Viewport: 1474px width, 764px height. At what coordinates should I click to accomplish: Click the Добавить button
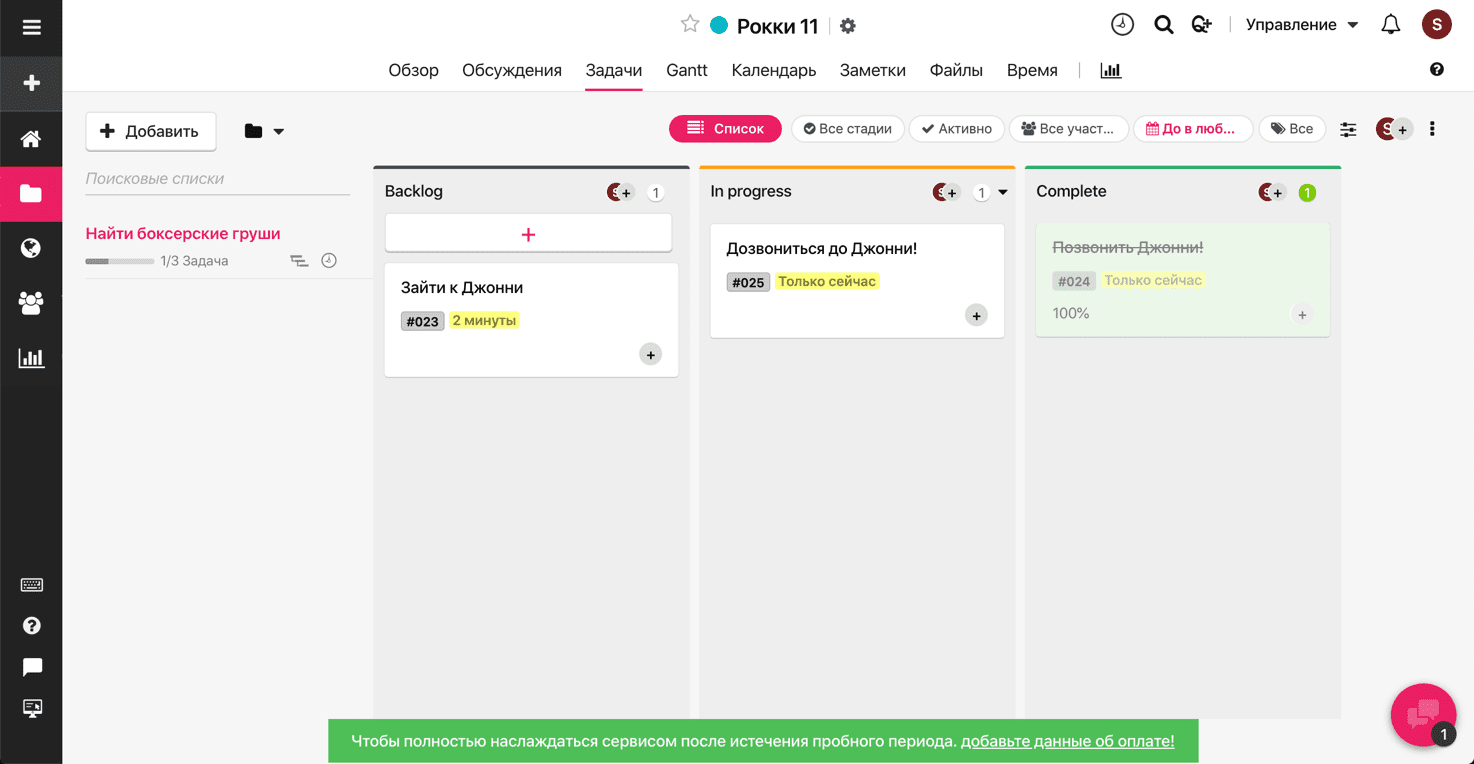(150, 131)
